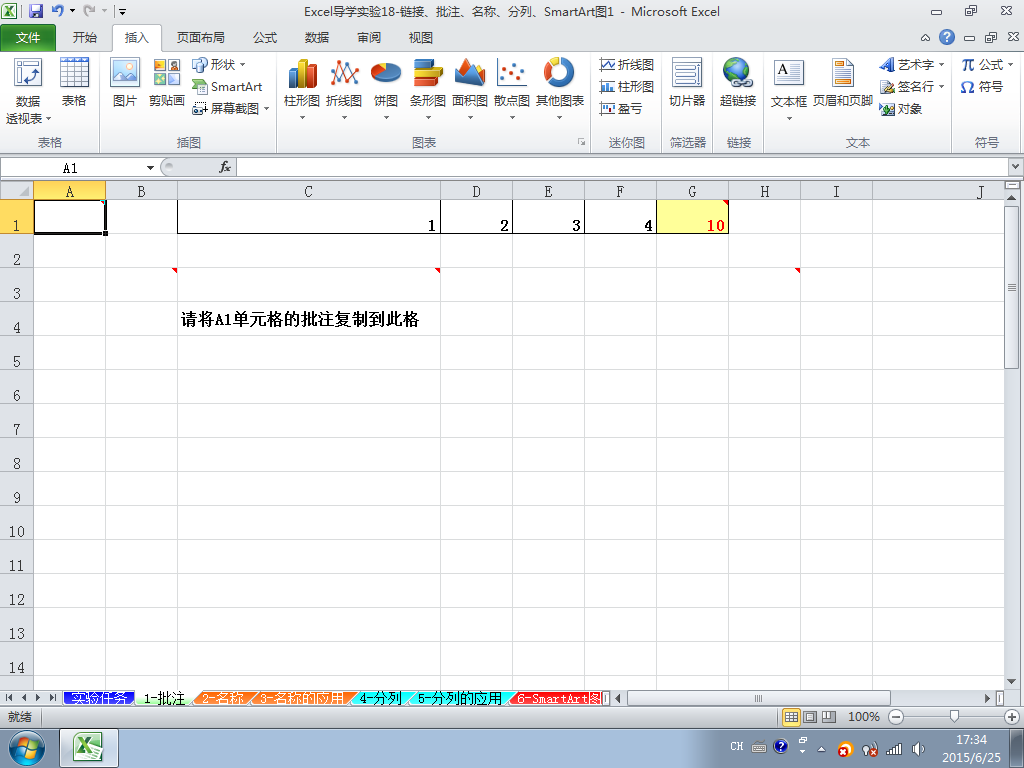Select cell G1 containing 10

(692, 216)
